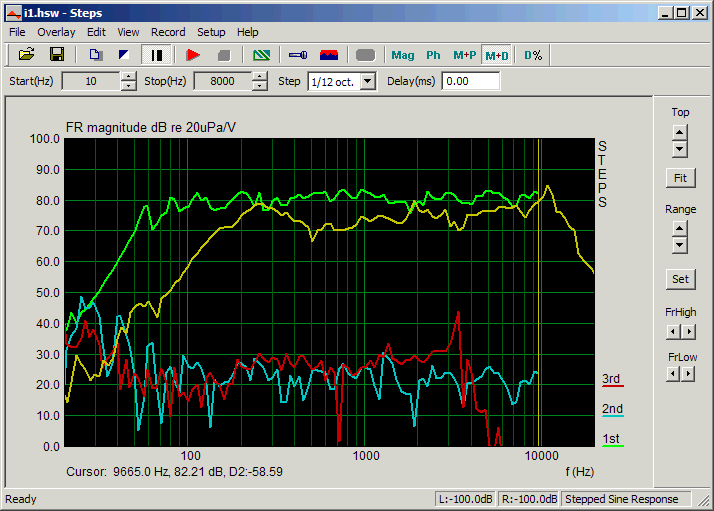Click the Fit button
This screenshot has width=714, height=511.
point(680,178)
